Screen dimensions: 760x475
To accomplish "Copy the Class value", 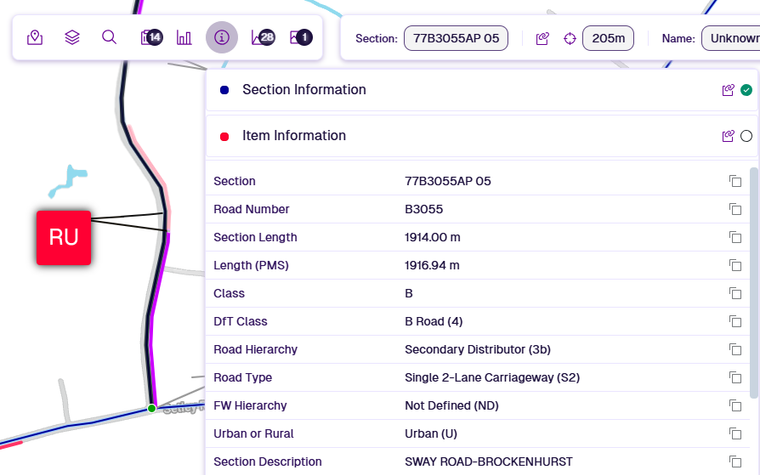I will pos(735,294).
